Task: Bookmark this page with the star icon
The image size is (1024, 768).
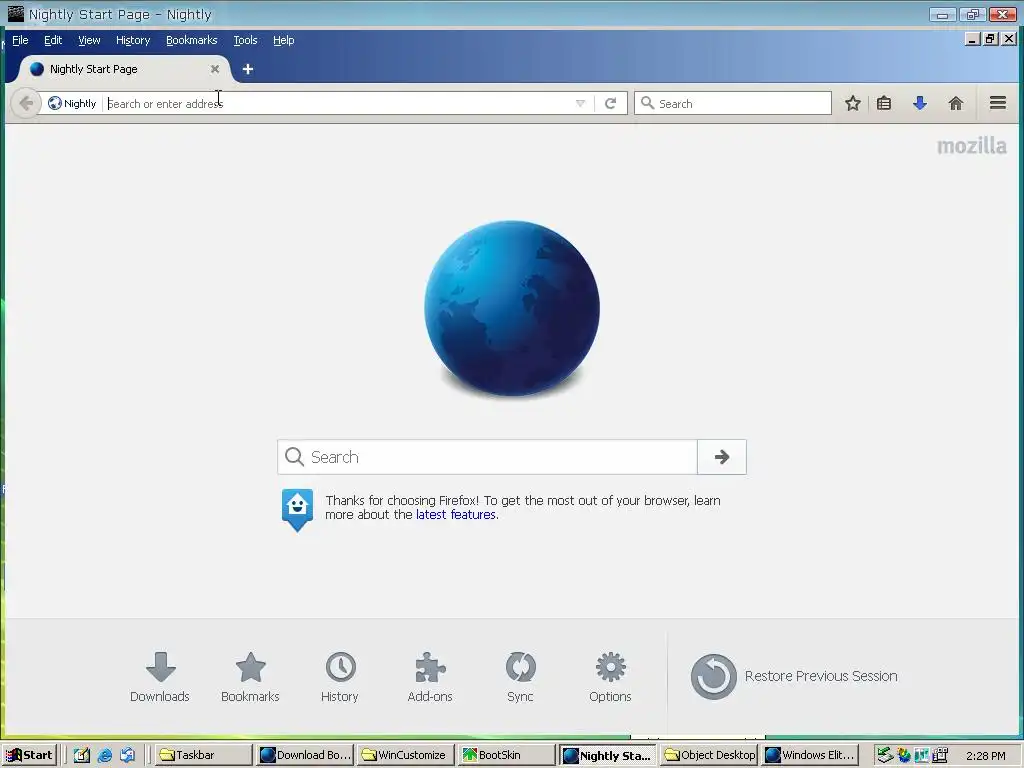Action: [x=852, y=103]
